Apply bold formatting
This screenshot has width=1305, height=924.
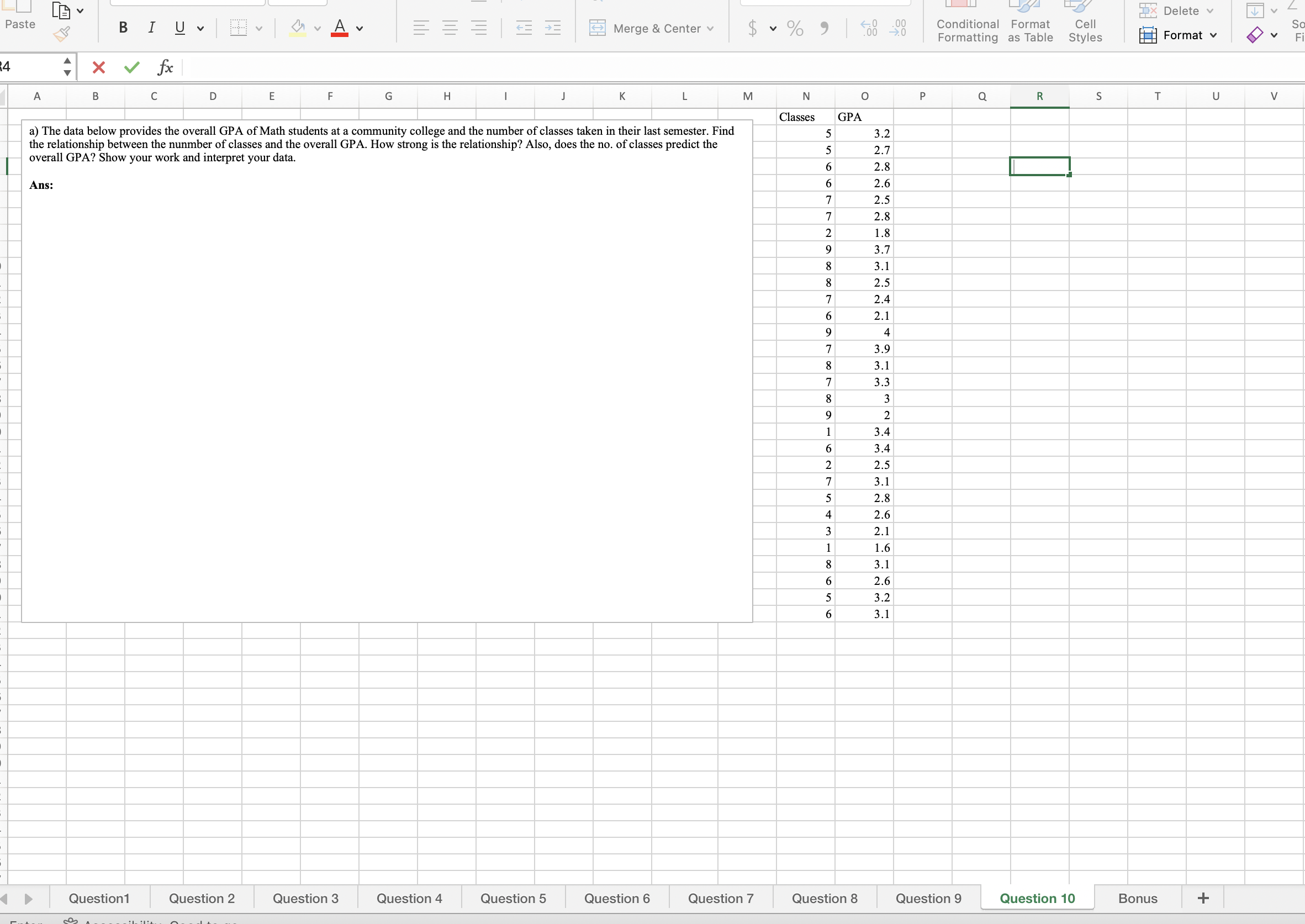pos(121,27)
